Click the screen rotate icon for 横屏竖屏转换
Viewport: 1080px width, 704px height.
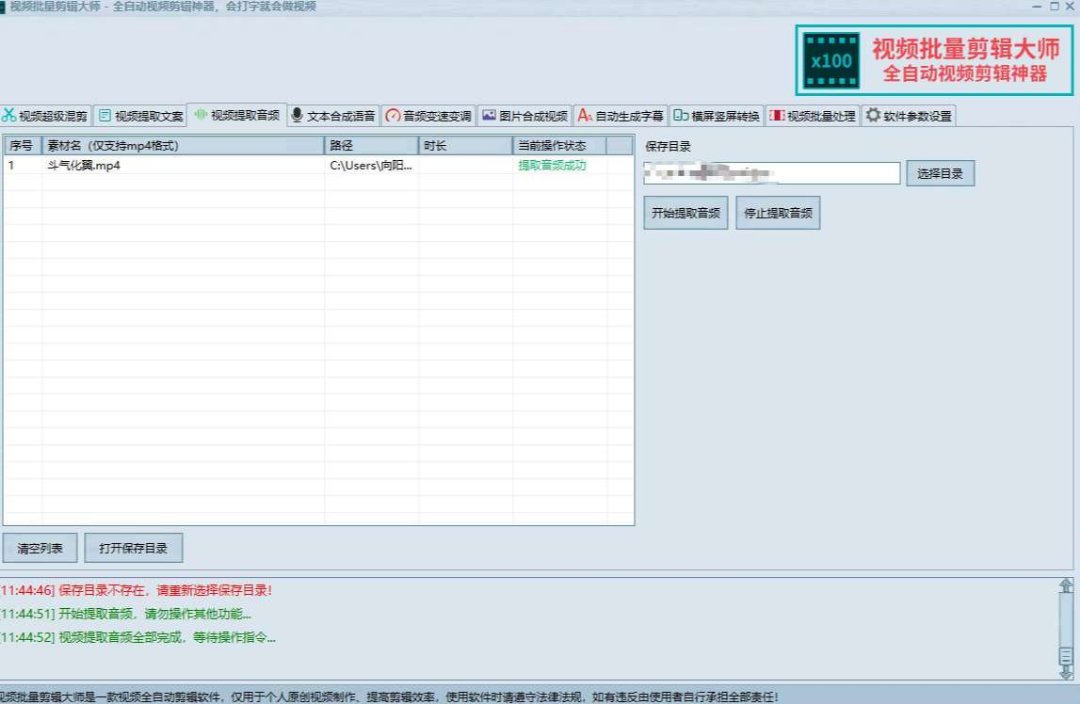tap(680, 115)
